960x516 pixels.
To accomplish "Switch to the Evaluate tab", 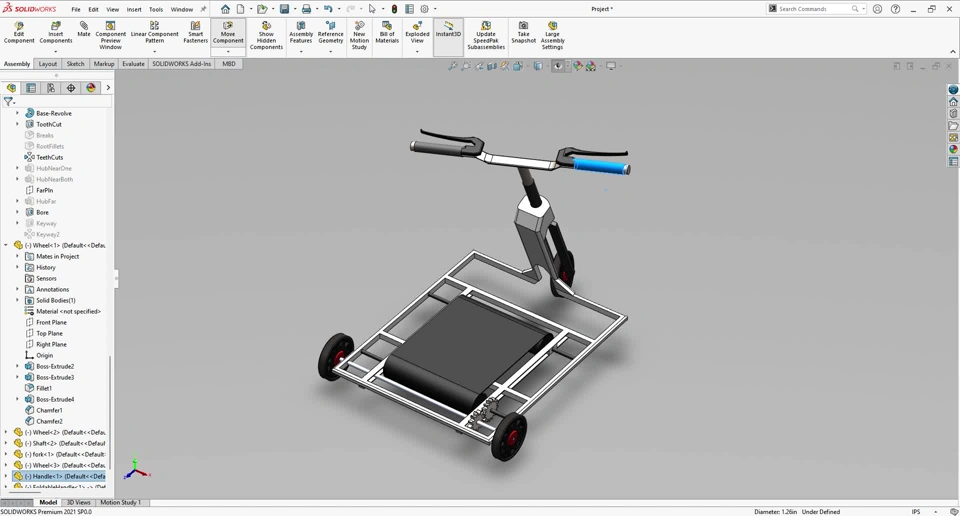I will click(133, 64).
